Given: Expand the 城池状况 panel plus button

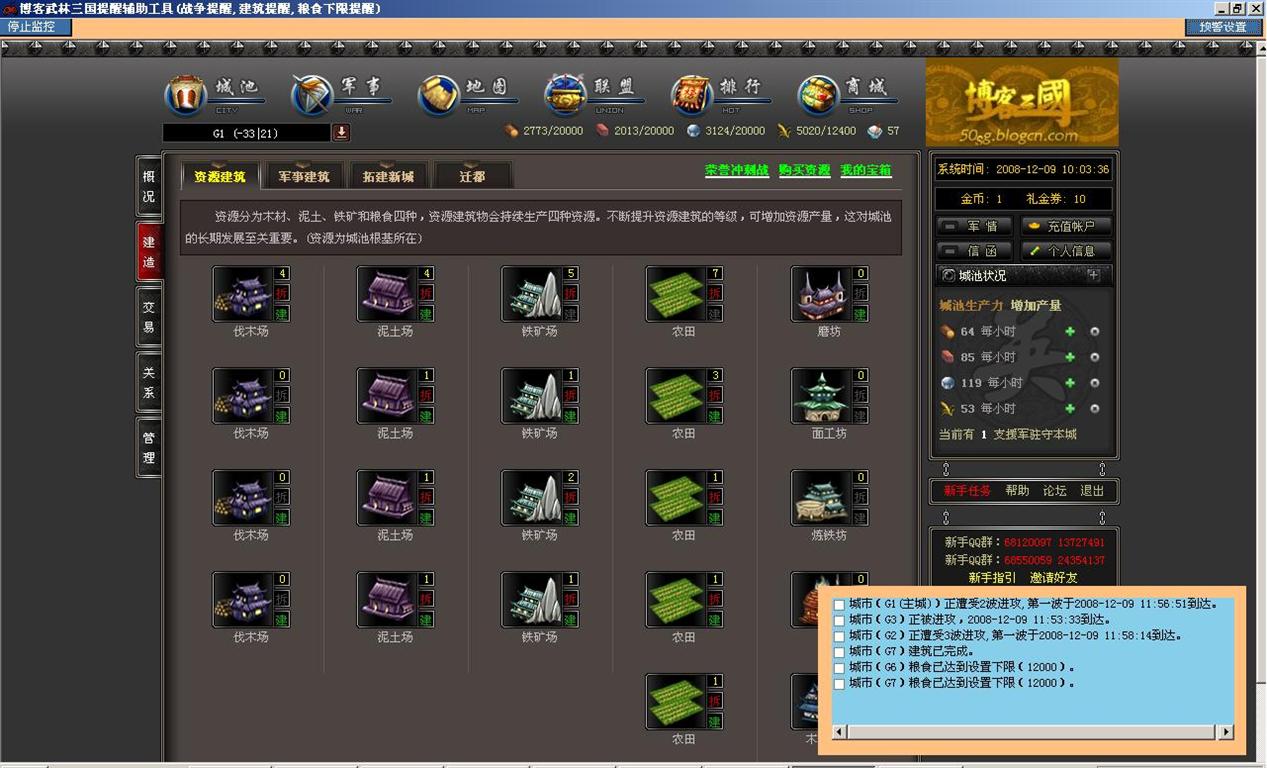Looking at the screenshot, I should coord(1093,275).
